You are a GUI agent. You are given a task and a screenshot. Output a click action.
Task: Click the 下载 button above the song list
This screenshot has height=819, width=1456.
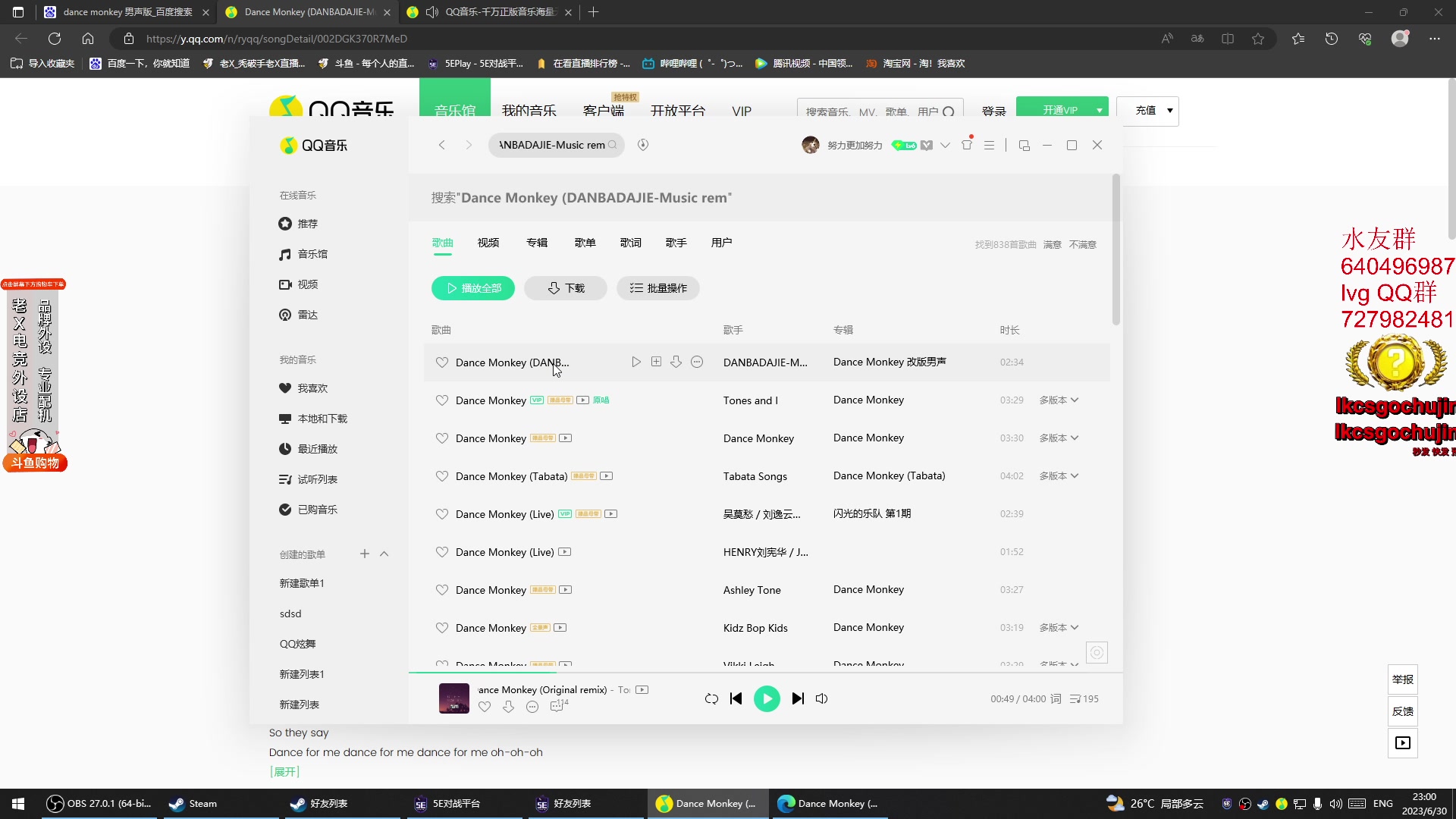(566, 288)
